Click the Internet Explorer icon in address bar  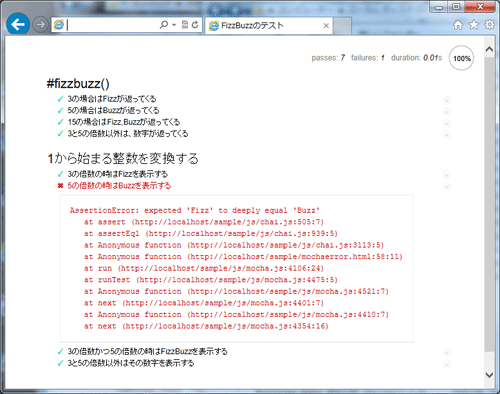(x=59, y=25)
